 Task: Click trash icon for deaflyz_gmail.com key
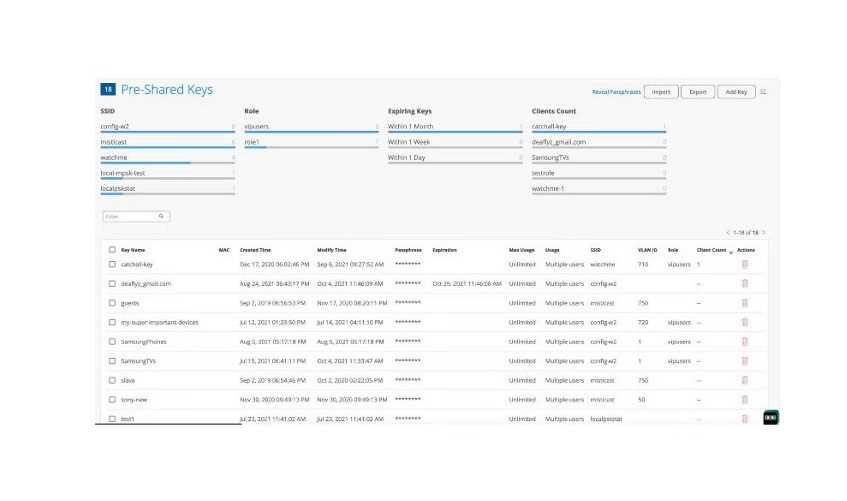click(744, 283)
